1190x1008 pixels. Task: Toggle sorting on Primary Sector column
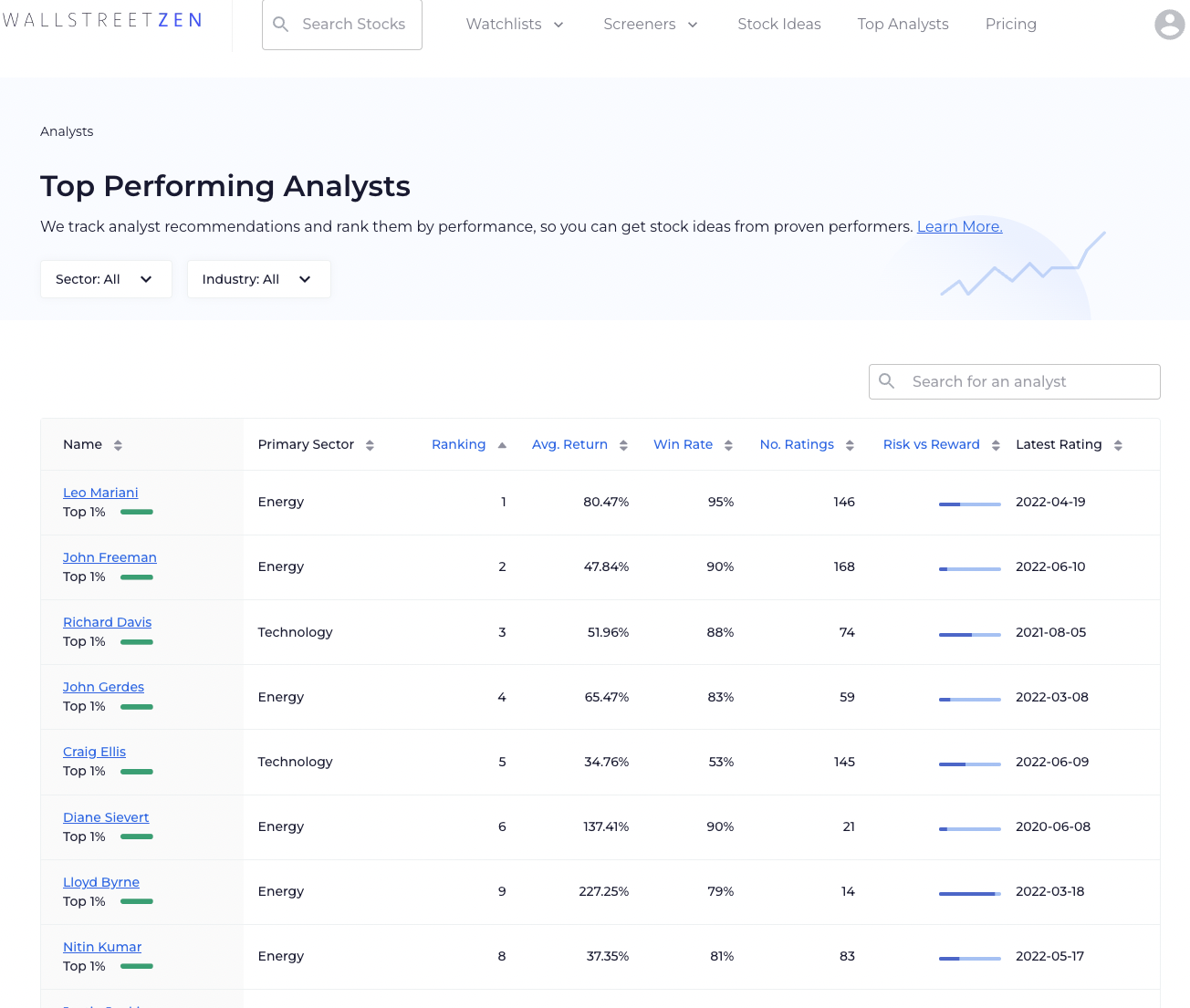pos(370,445)
